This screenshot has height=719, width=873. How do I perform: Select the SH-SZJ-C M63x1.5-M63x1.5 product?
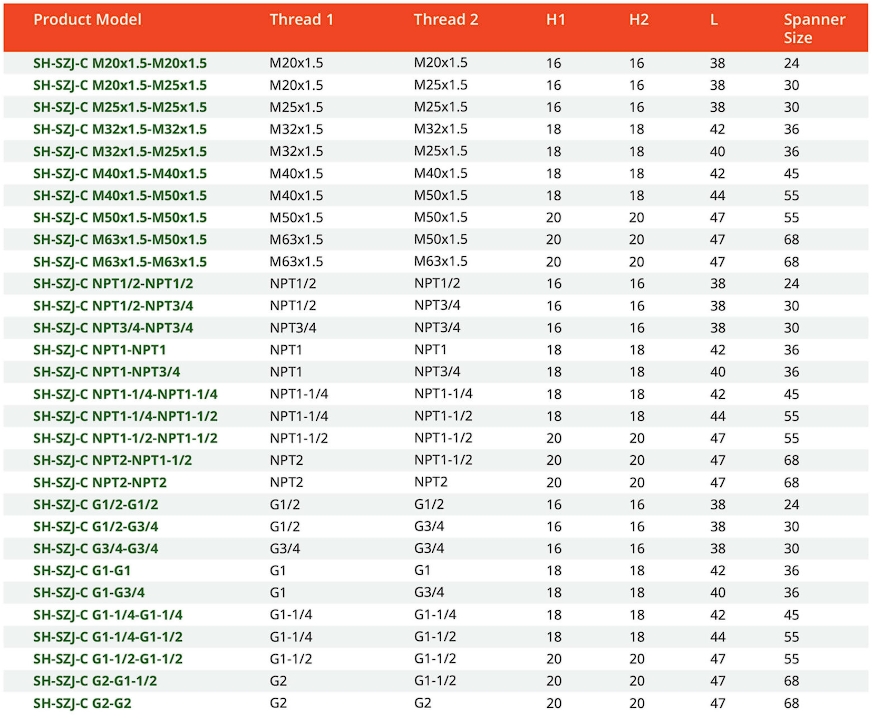pos(120,261)
